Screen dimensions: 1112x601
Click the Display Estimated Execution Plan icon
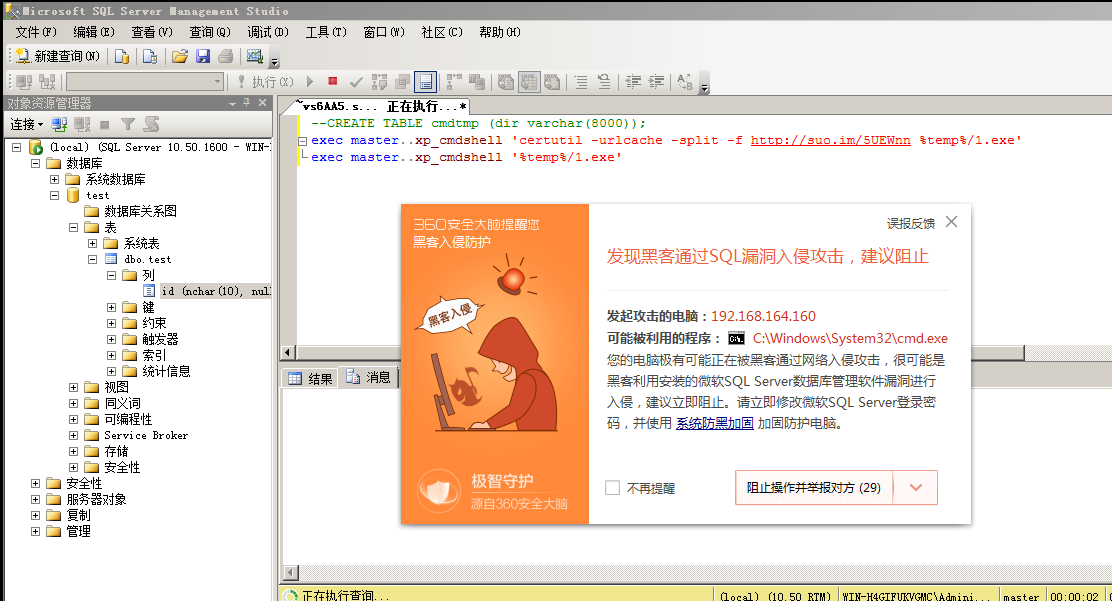(379, 82)
